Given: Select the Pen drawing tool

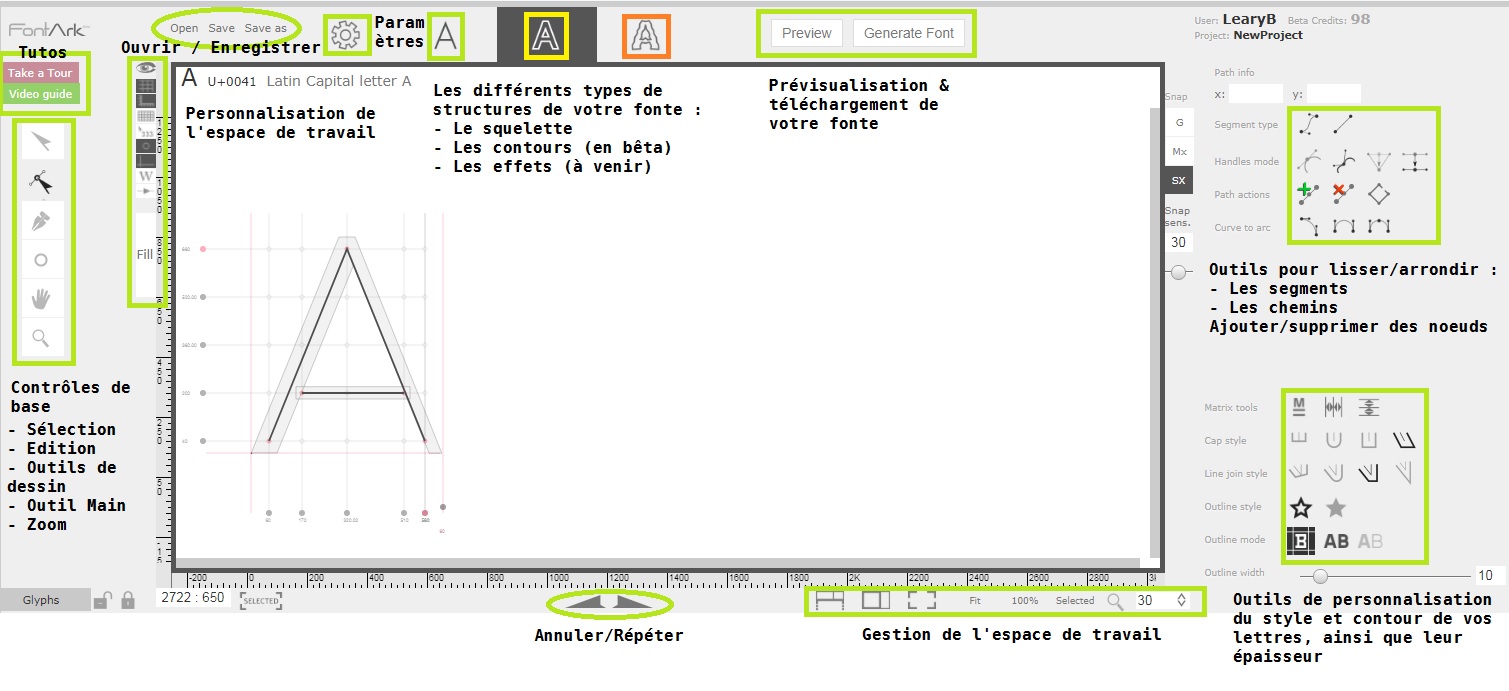Looking at the screenshot, I should click(x=41, y=221).
